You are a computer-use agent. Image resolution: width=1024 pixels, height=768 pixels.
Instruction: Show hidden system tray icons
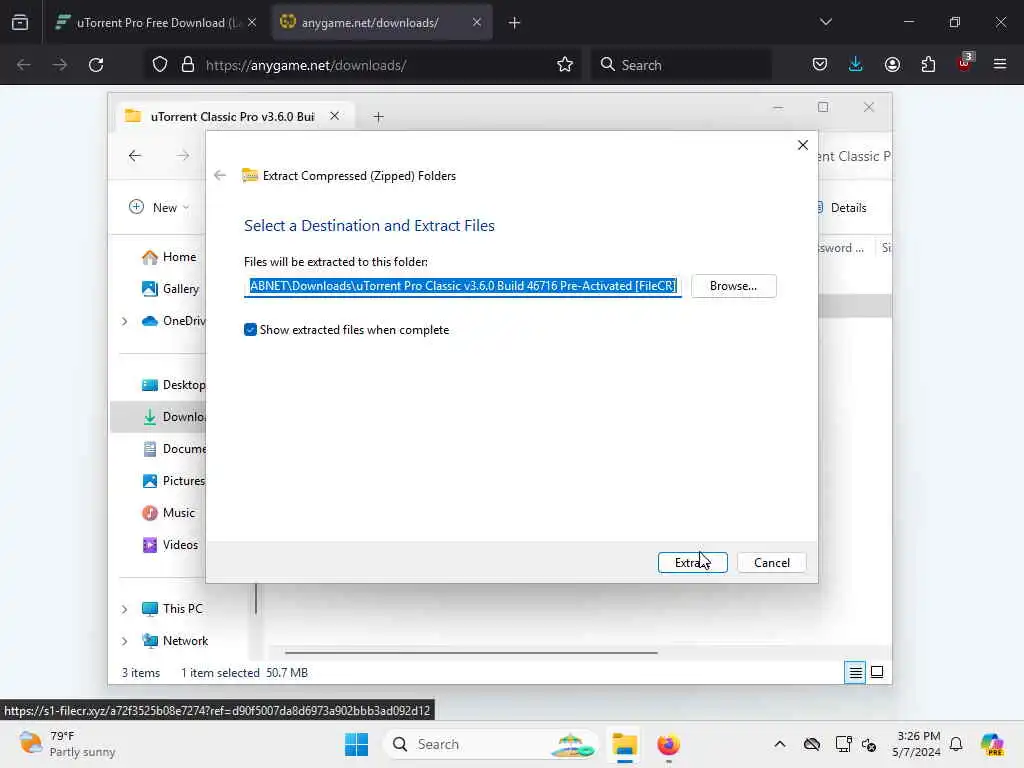pyautogui.click(x=780, y=744)
